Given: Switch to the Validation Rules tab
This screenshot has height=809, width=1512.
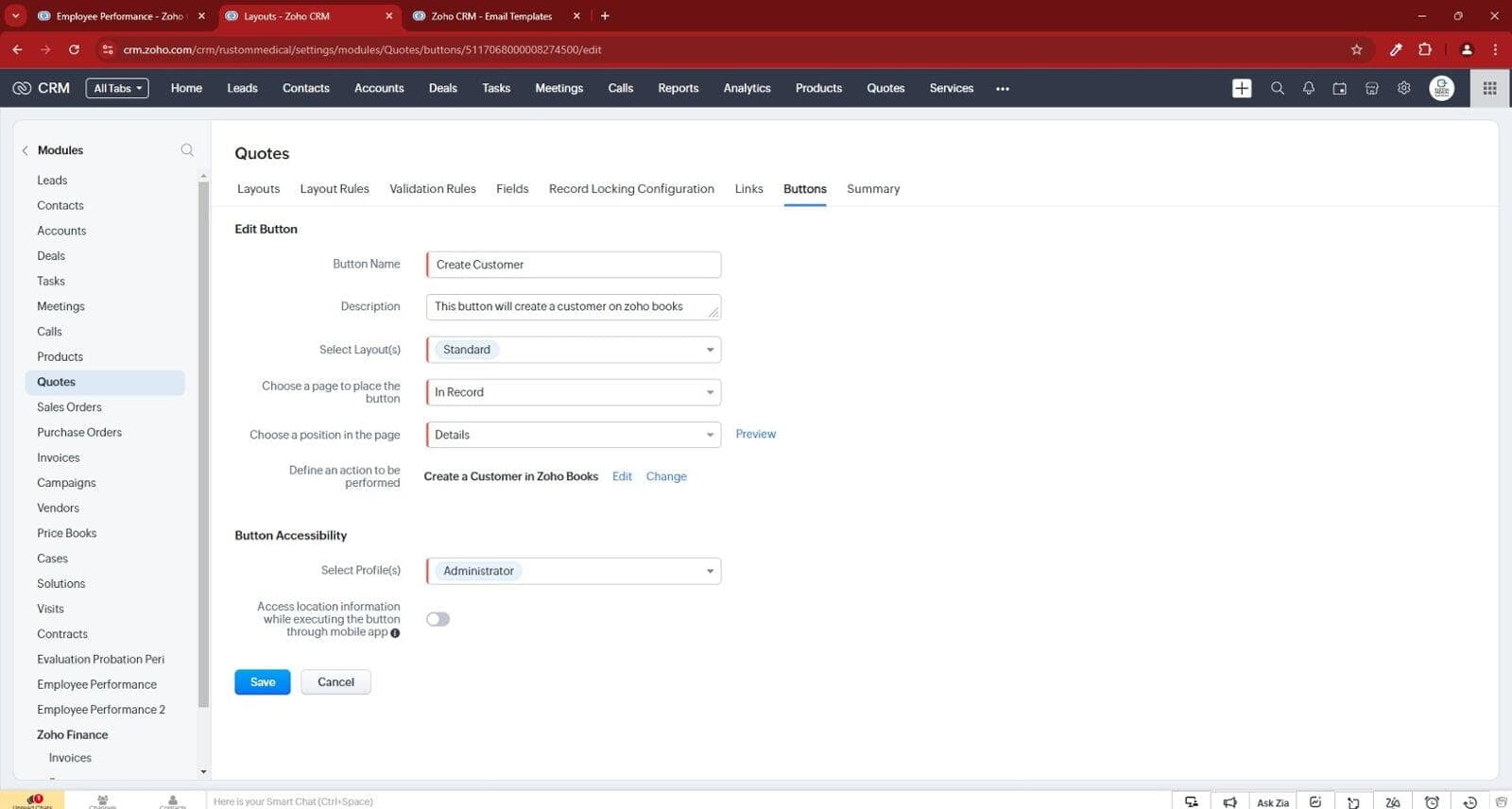Looking at the screenshot, I should point(433,189).
